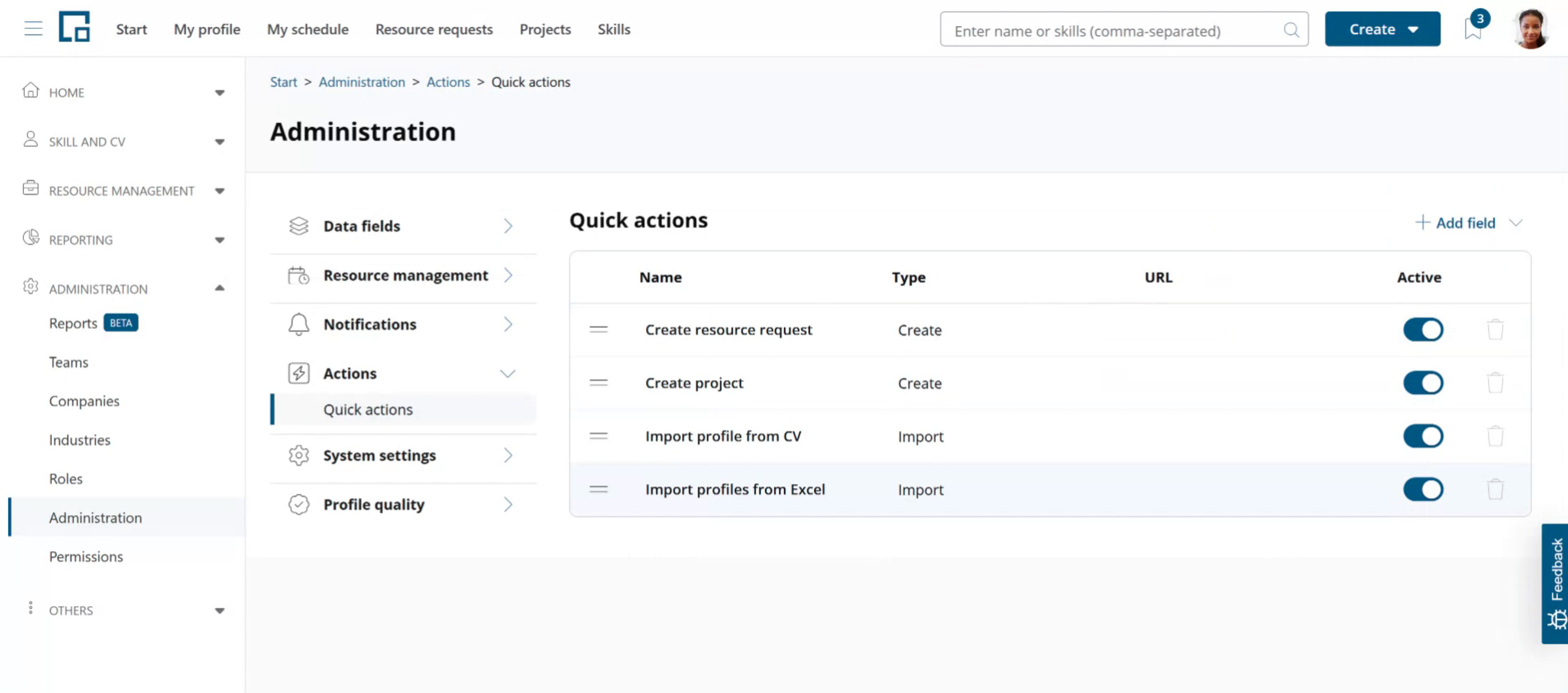The image size is (1568, 693).
Task: Grab drag handle of Create project
Action: (598, 383)
